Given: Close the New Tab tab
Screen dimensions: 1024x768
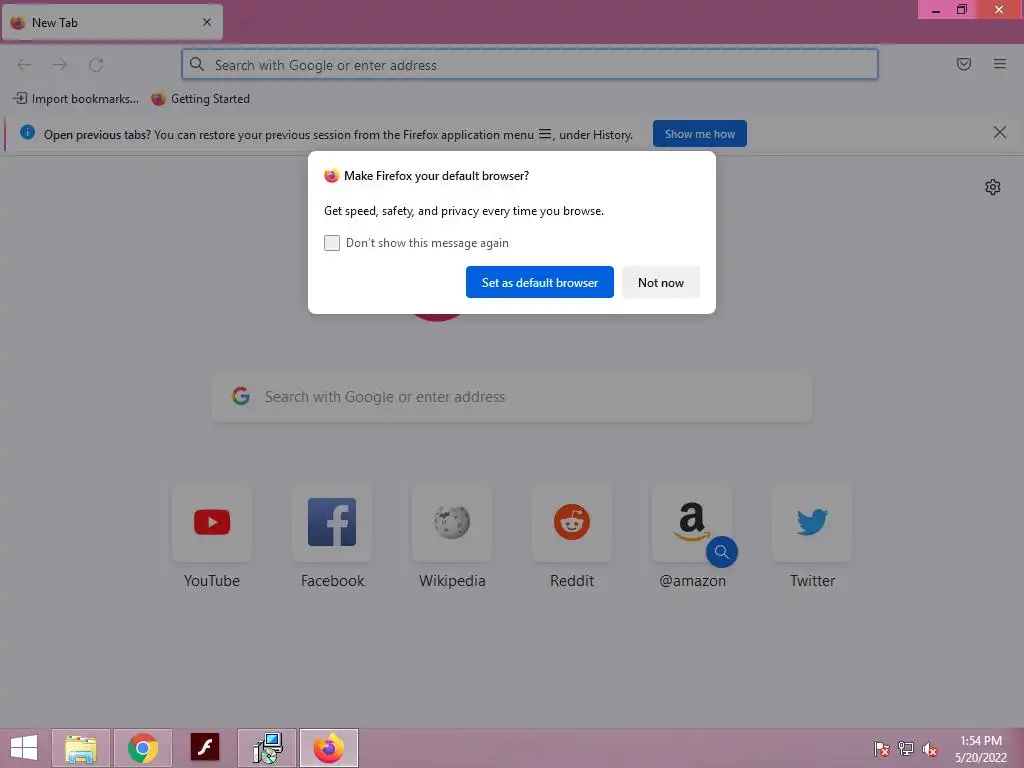Looking at the screenshot, I should click(207, 22).
